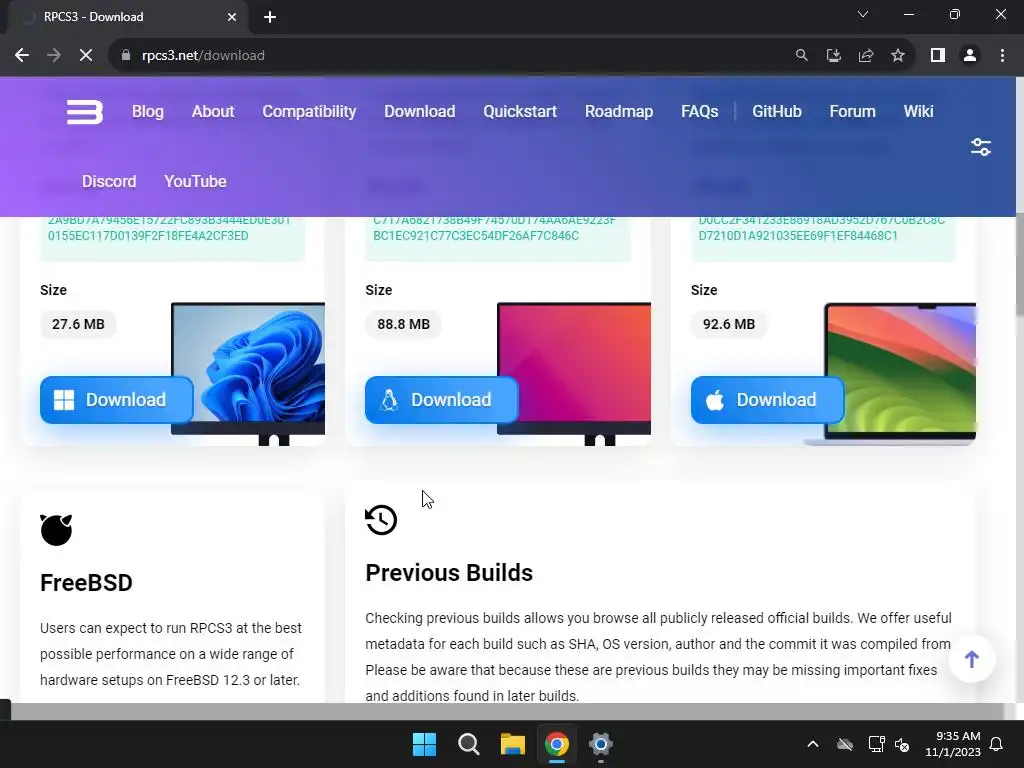This screenshot has height=768, width=1024.
Task: Click the forward navigation arrow
Action: 54,56
